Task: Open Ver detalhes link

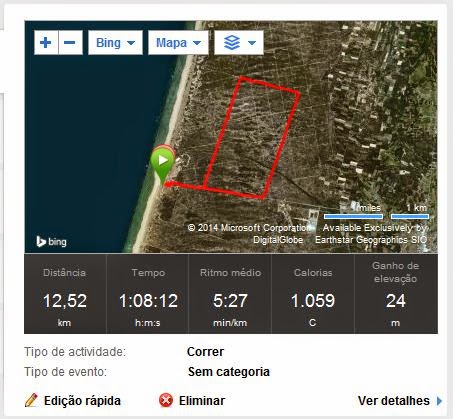Action: tap(394, 401)
